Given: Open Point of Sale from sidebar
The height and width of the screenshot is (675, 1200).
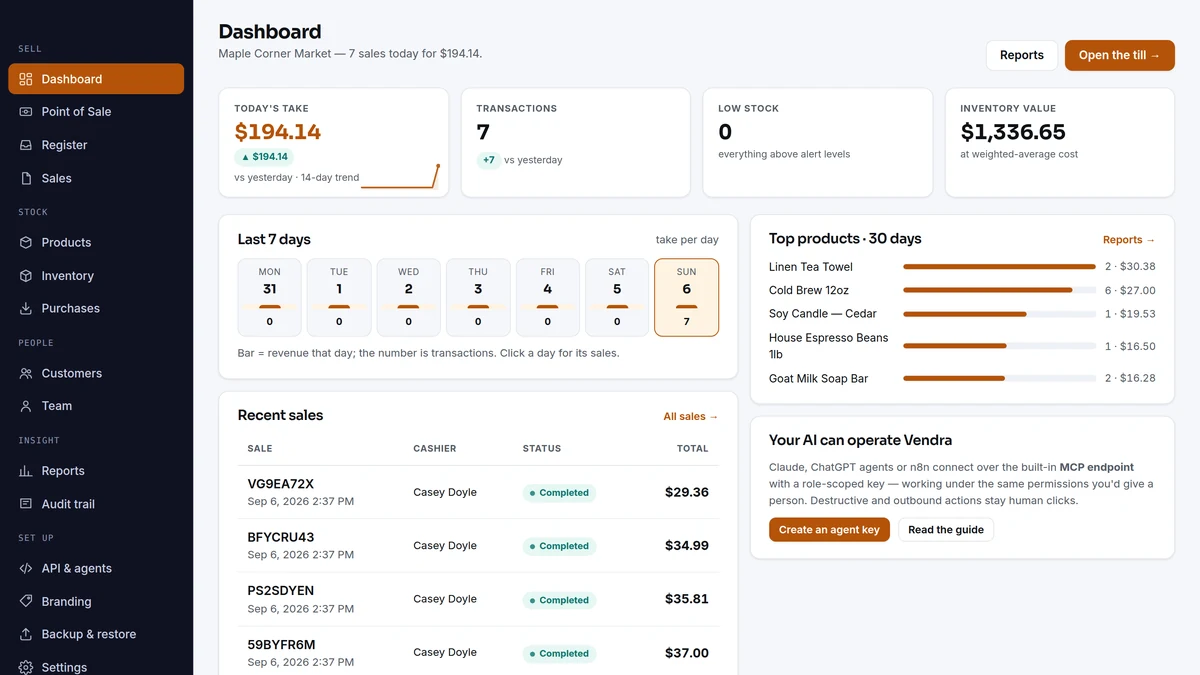Looking at the screenshot, I should 96,112.
